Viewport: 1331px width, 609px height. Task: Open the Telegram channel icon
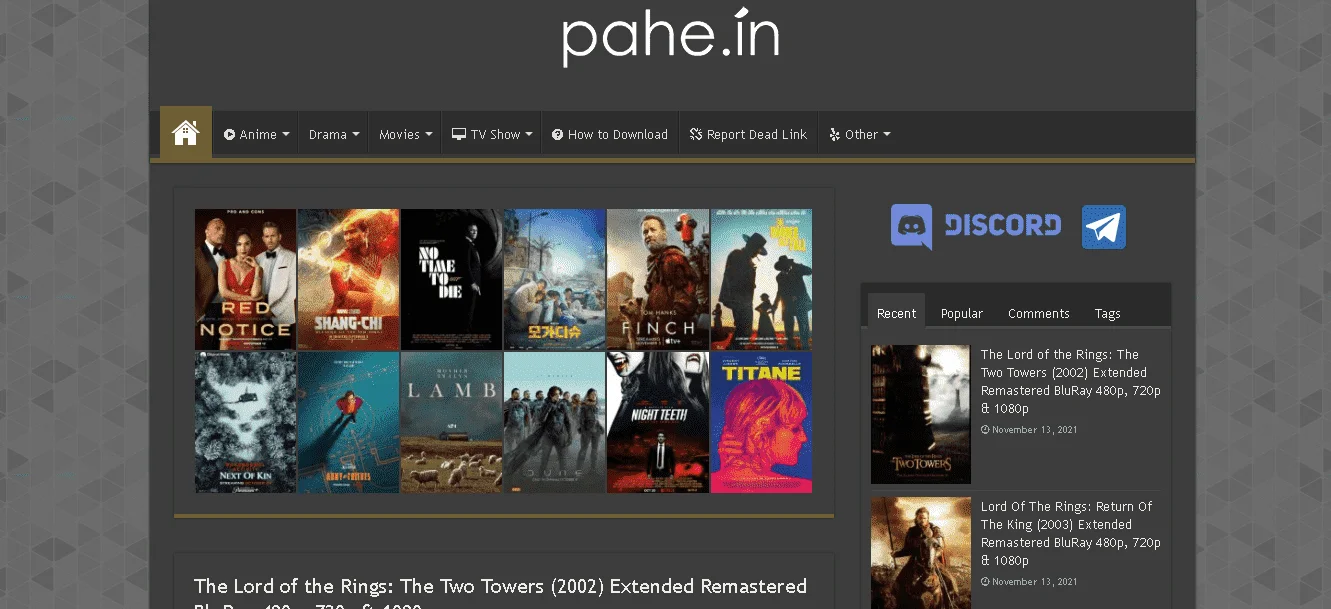(x=1104, y=227)
